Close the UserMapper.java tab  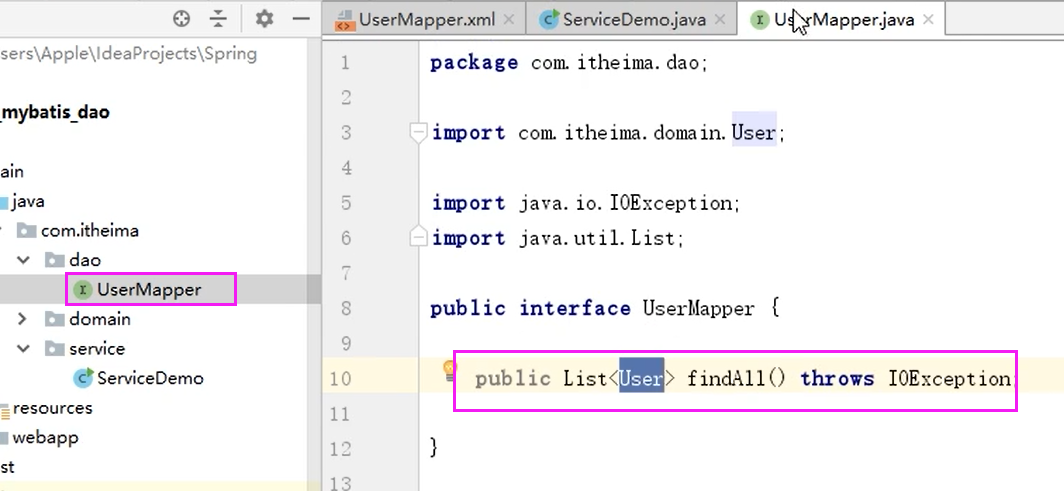click(928, 20)
